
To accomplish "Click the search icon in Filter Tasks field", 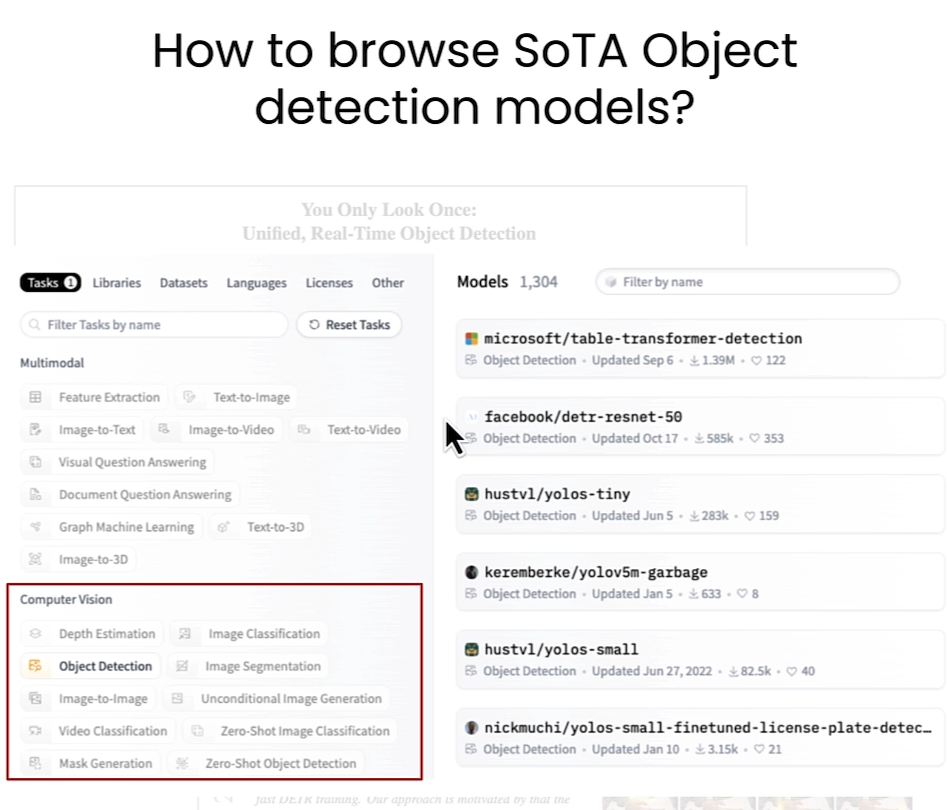I will coord(35,325).
